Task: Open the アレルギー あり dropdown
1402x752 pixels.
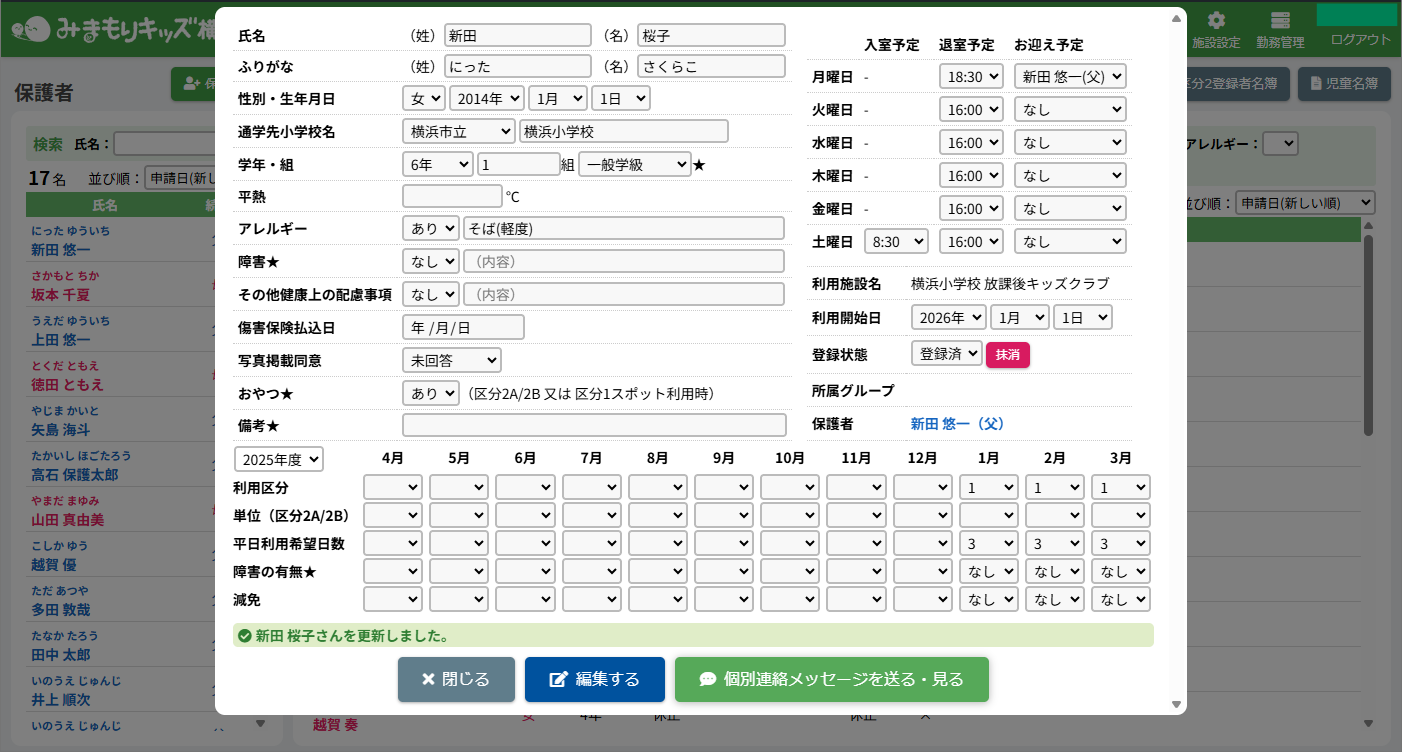Action: [430, 228]
